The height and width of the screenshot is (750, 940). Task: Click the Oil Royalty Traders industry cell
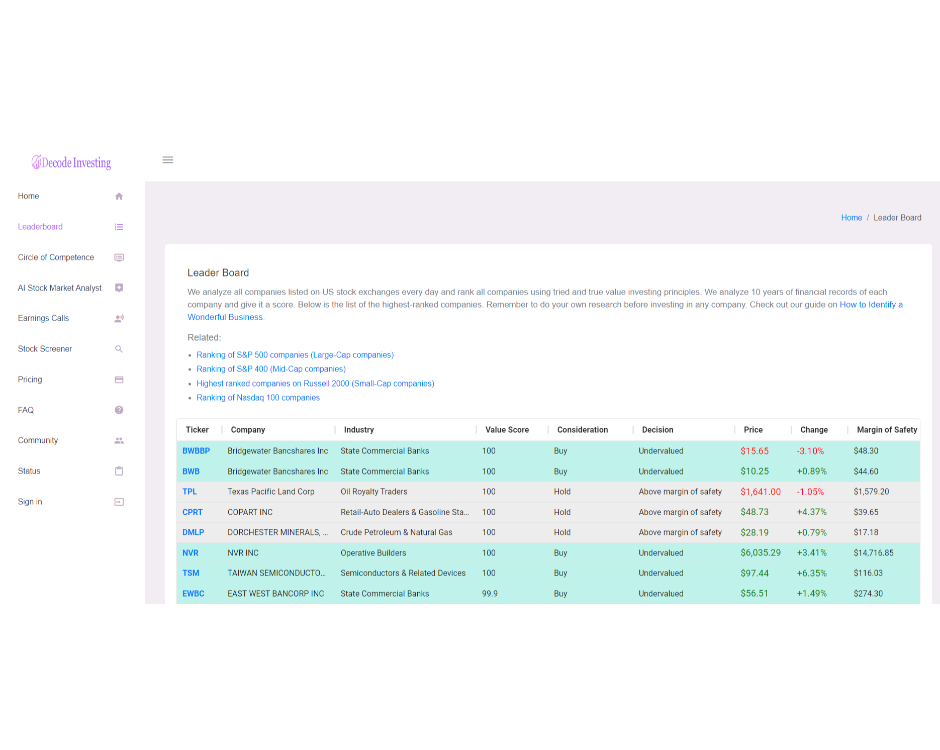coord(373,492)
